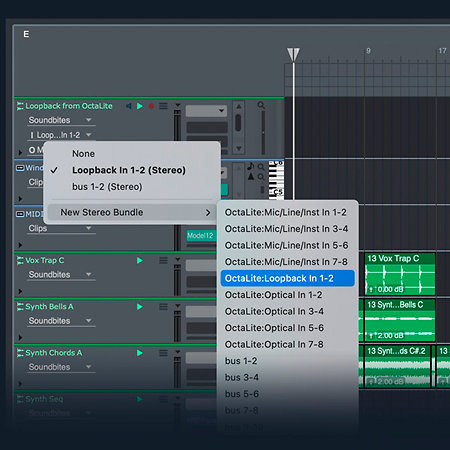Select OctaLite:Loopback In 1-2 highlighted entry
This screenshot has height=450, width=450.
(287, 278)
